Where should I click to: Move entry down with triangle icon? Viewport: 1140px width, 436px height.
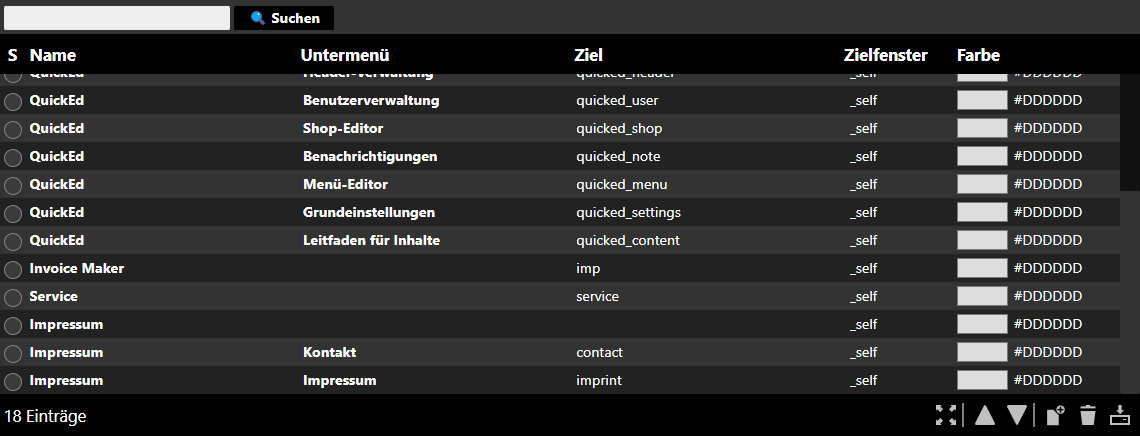pyautogui.click(x=1017, y=415)
